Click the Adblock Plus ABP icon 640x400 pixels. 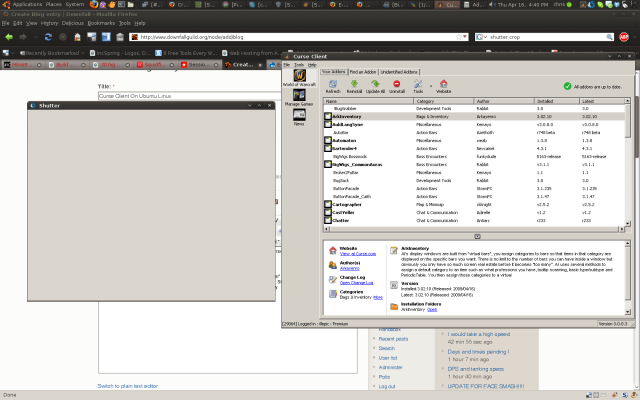[x=624, y=37]
